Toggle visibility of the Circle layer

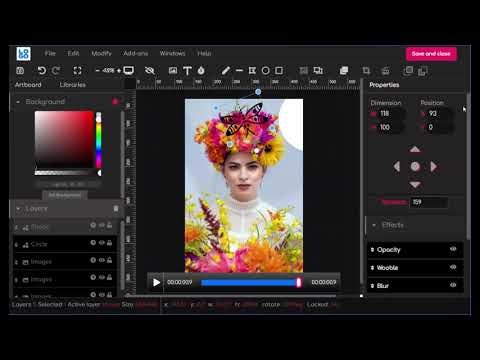click(x=102, y=243)
